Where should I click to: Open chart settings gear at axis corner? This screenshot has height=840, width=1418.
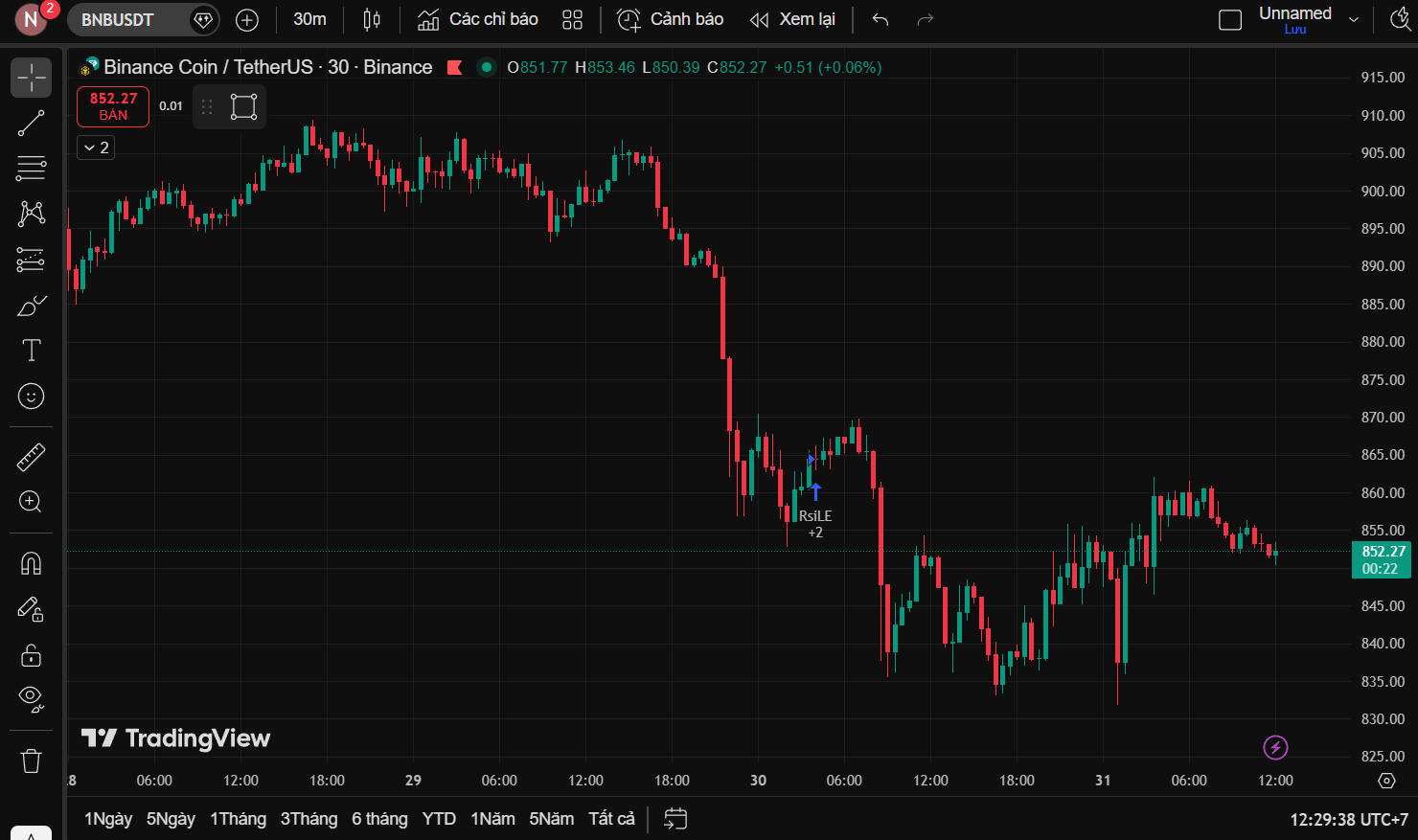click(1386, 781)
